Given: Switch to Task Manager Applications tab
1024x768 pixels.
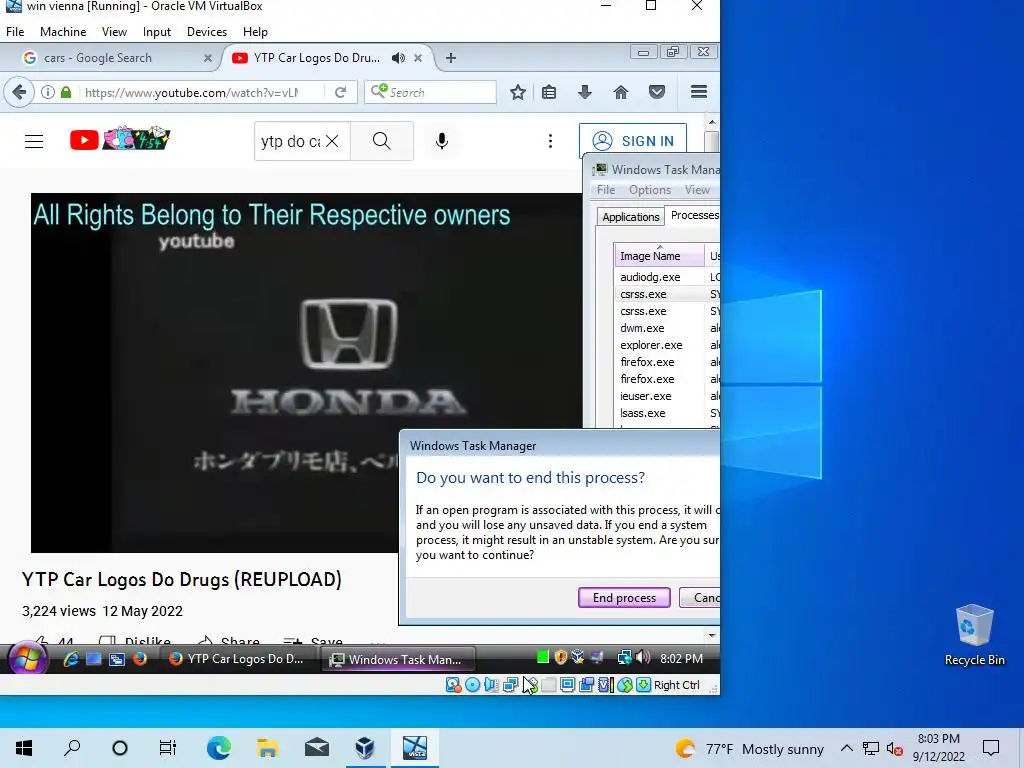Looking at the screenshot, I should (x=631, y=217).
